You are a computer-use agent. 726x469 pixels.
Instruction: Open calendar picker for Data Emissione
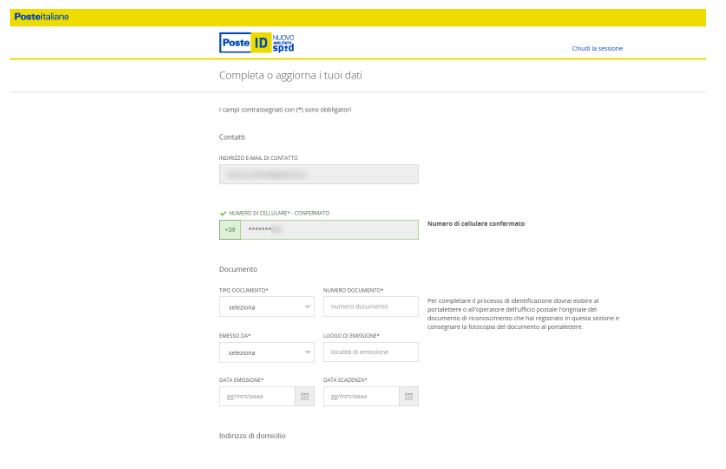coord(304,396)
